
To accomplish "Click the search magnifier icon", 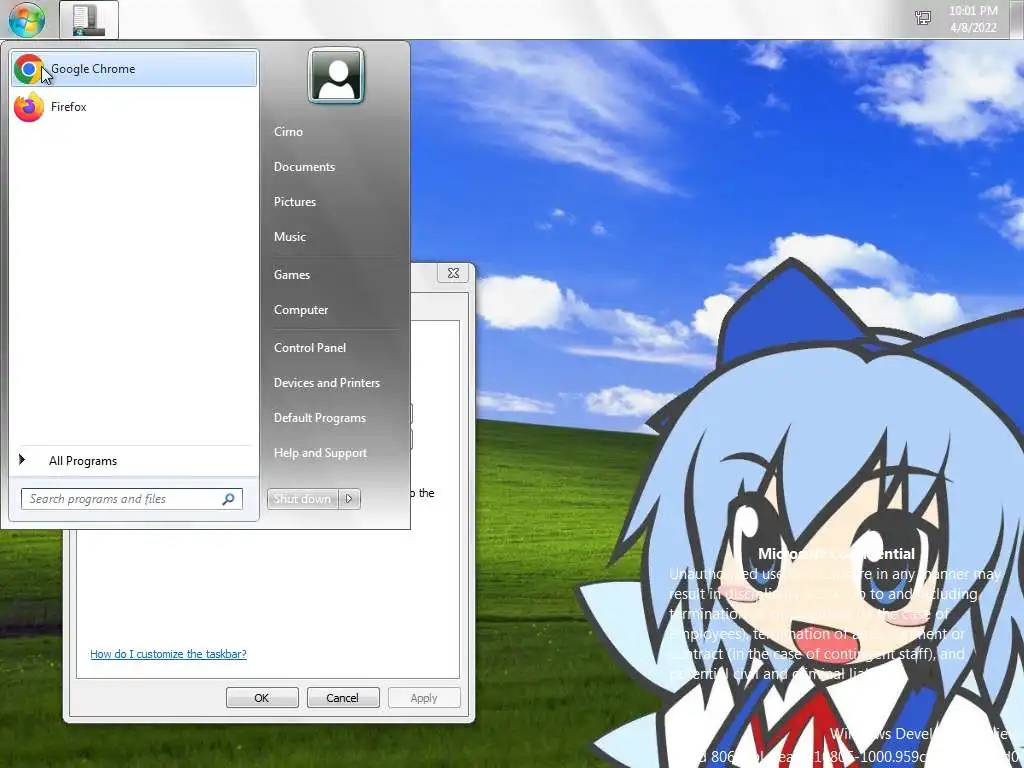I will click(x=228, y=499).
